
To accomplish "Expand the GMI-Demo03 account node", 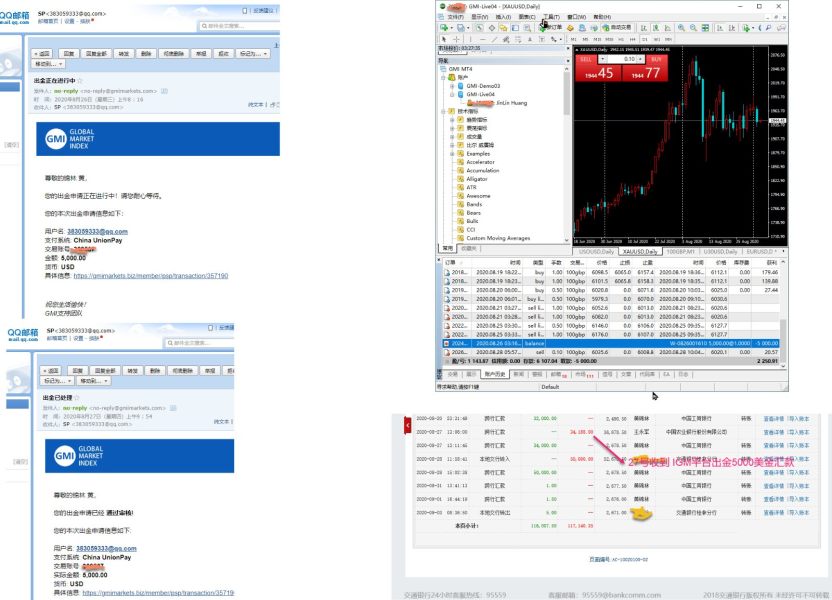I will [452, 86].
